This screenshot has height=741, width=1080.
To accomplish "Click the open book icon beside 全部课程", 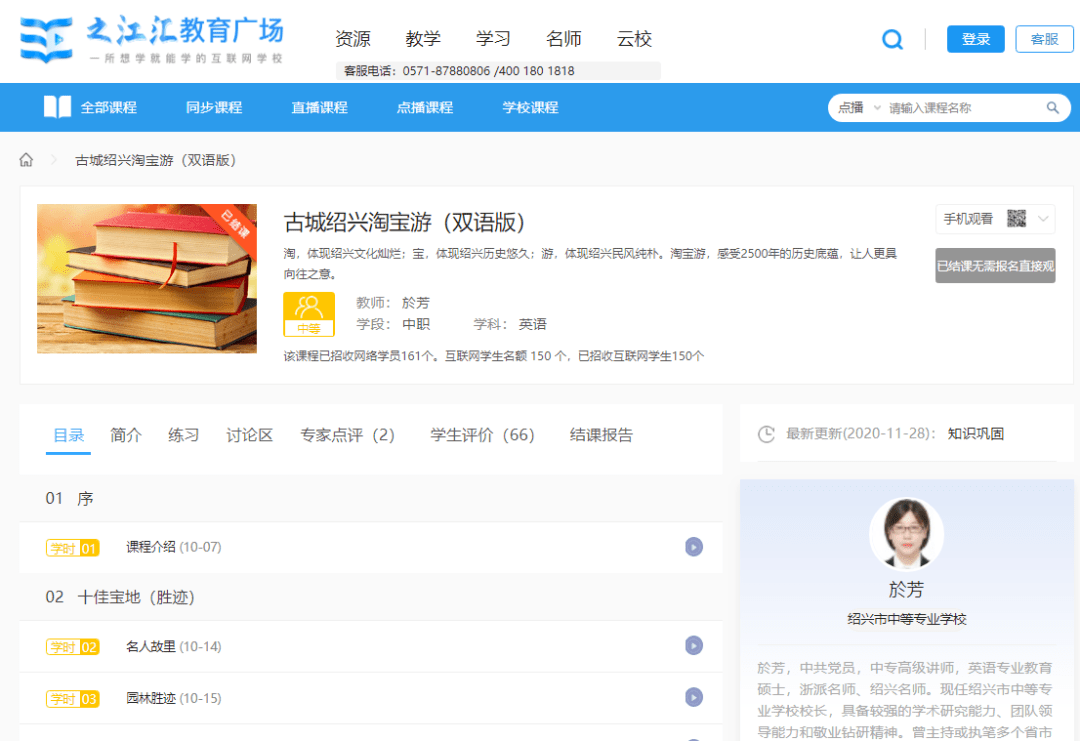I will 57,107.
